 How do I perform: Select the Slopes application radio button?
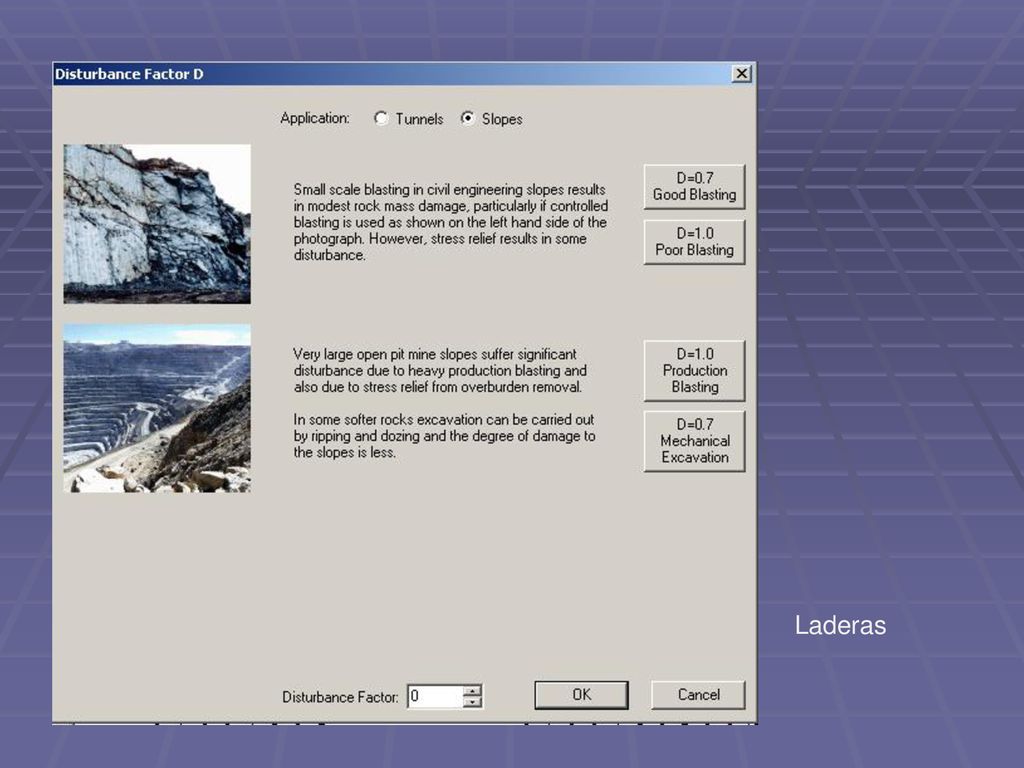pos(468,119)
